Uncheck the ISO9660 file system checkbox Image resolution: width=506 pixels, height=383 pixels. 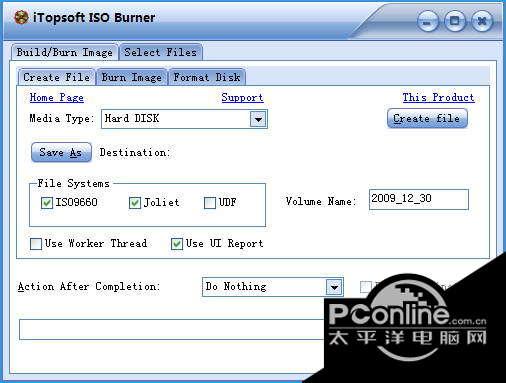point(47,203)
